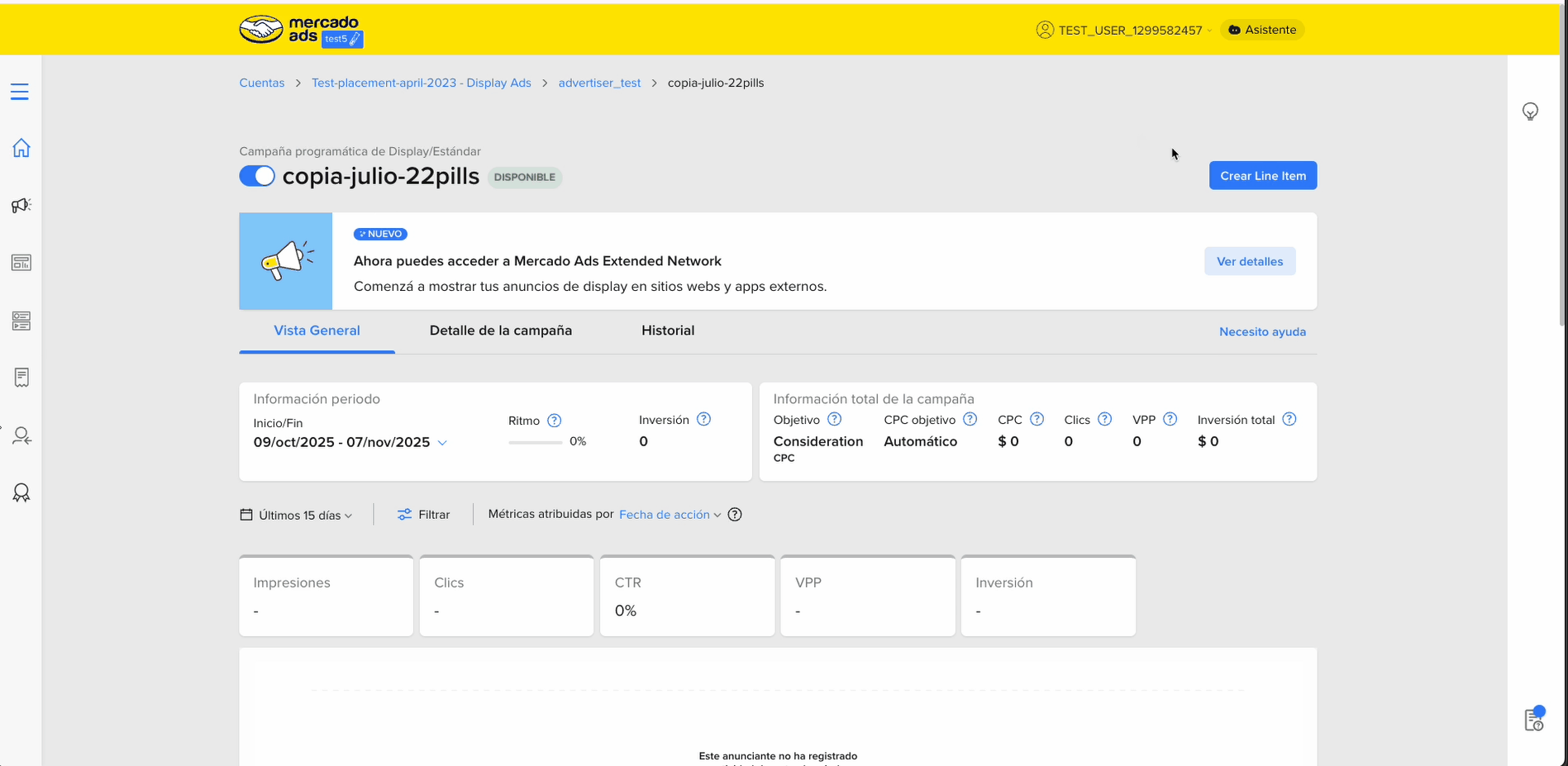The image size is (1568, 766).
Task: Open Test-placement-april-2023 - Display Ads breadcrumb
Action: [422, 83]
